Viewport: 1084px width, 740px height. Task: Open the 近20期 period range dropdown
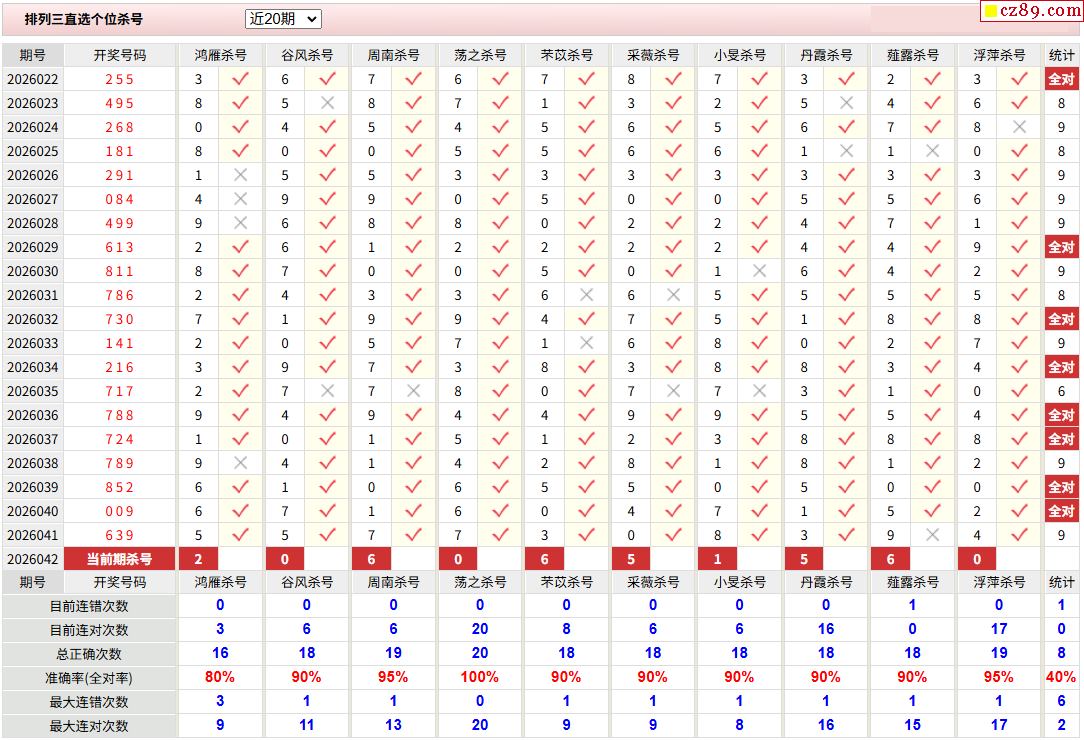[283, 19]
